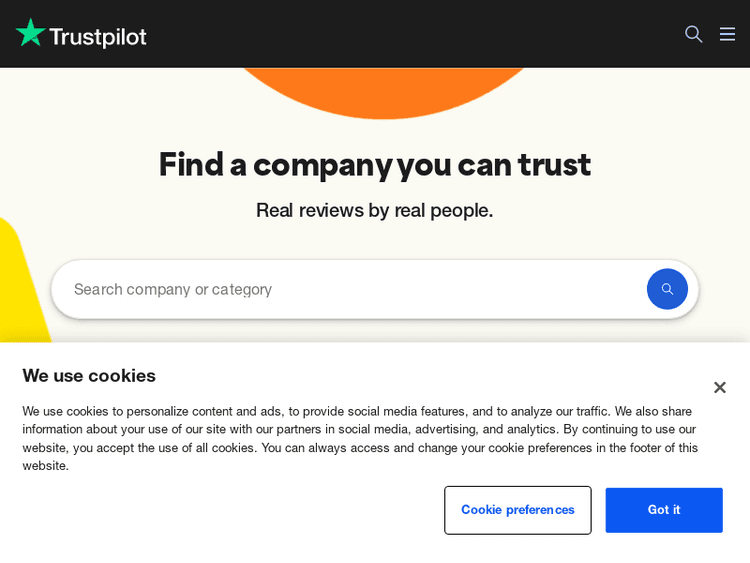Click the white magnifier glyph in the search button
750x563 pixels.
click(x=667, y=289)
